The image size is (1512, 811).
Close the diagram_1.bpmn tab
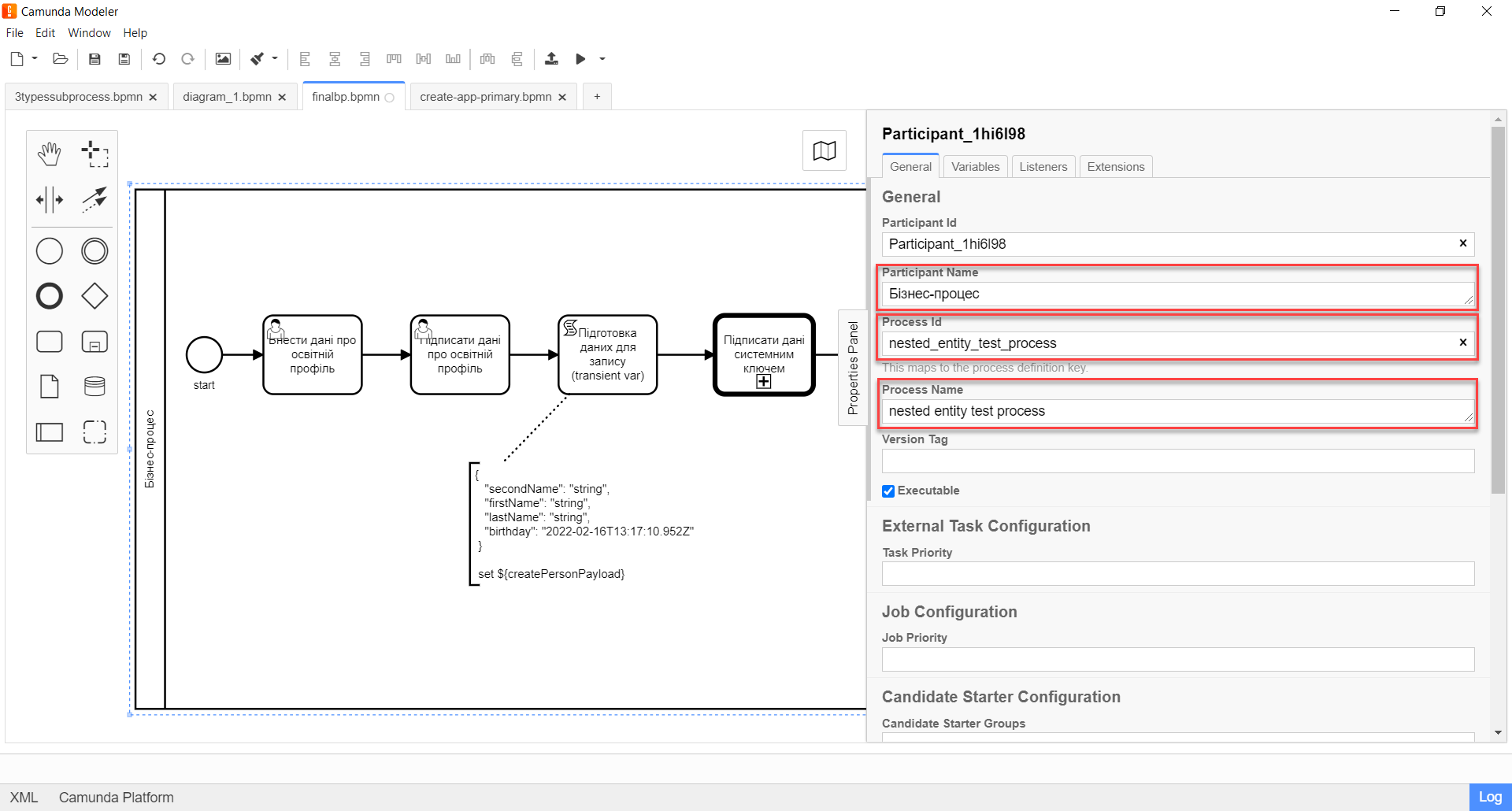click(x=282, y=98)
